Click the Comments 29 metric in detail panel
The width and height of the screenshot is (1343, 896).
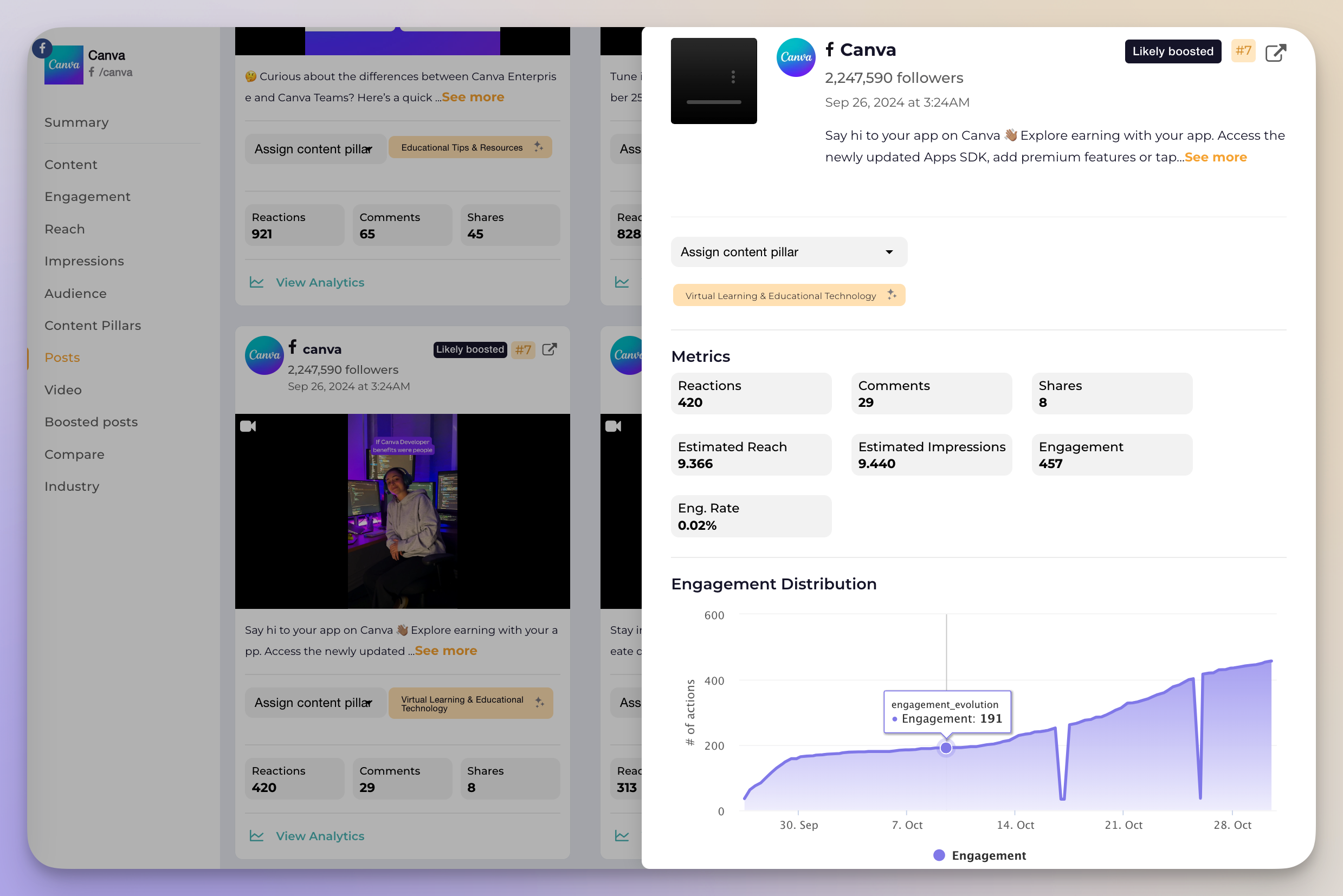point(931,394)
